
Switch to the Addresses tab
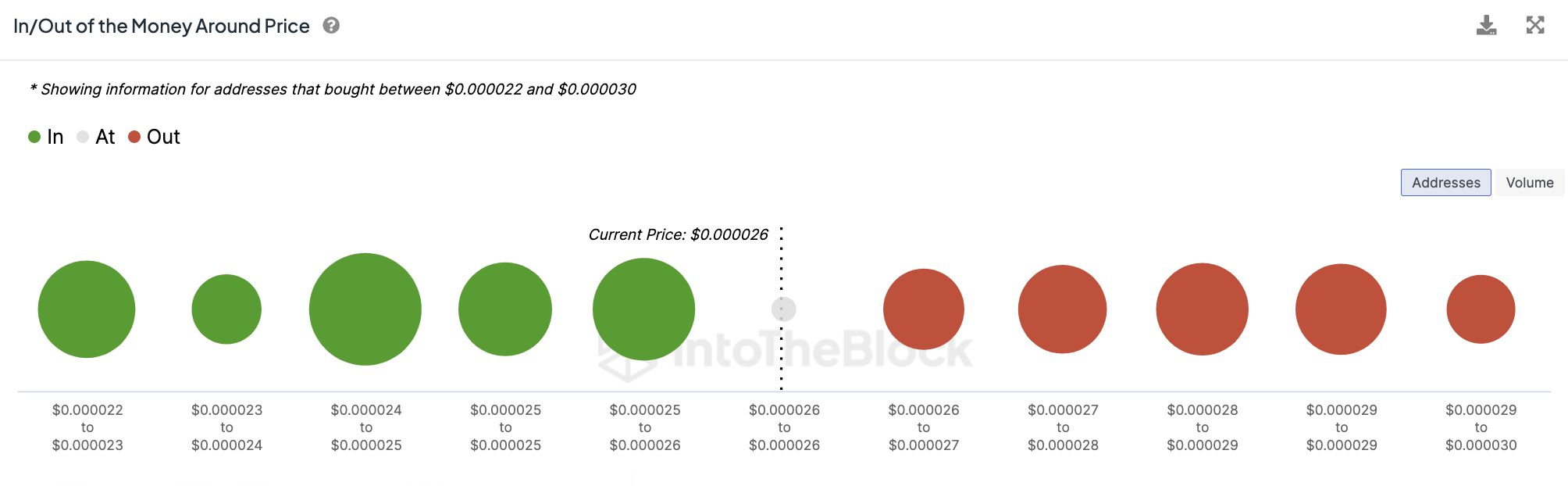(1445, 182)
